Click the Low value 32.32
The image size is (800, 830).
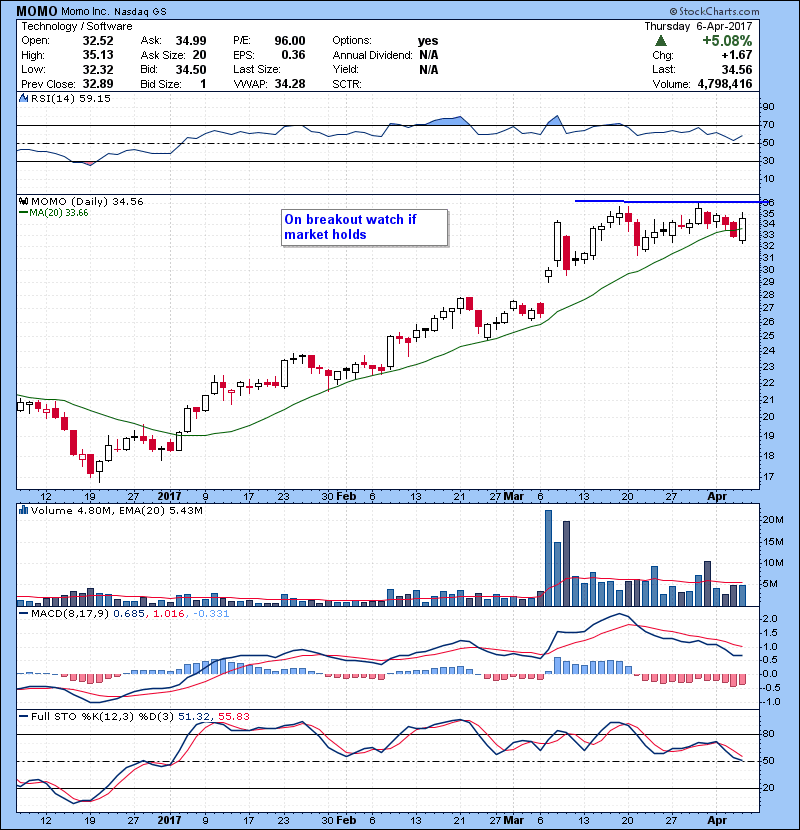coord(98,69)
